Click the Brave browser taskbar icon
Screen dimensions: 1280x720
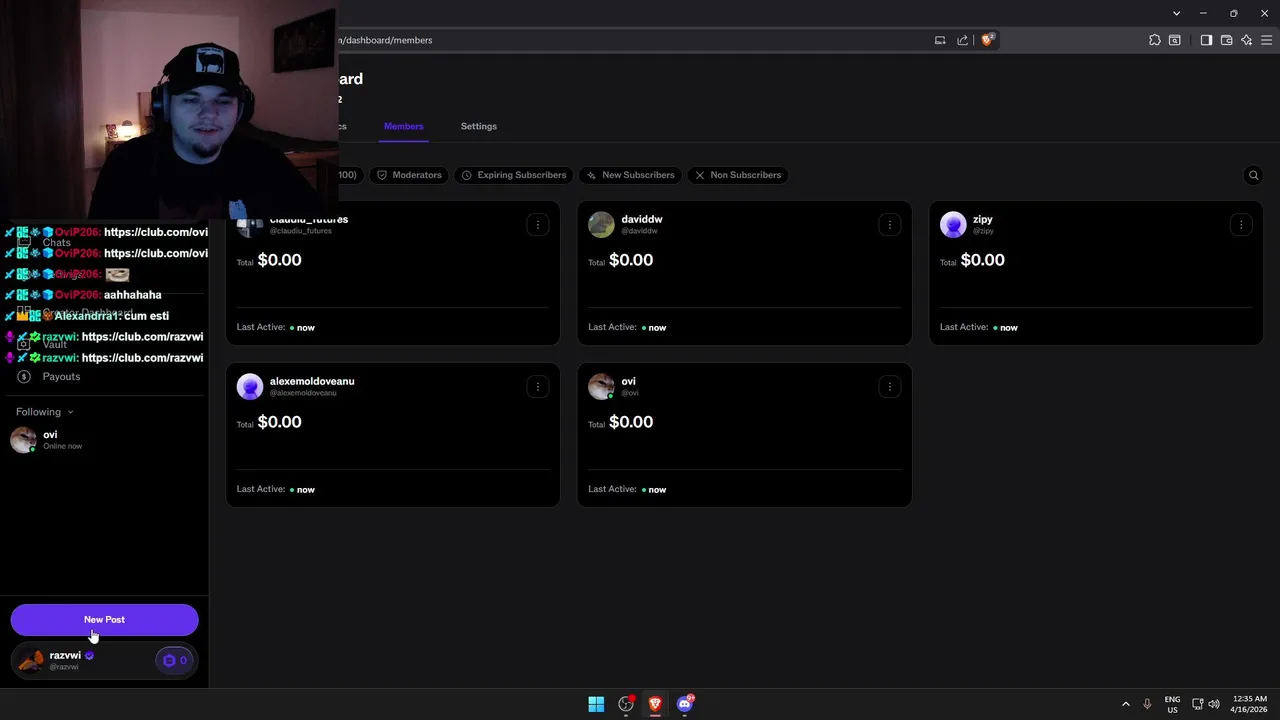click(x=655, y=704)
